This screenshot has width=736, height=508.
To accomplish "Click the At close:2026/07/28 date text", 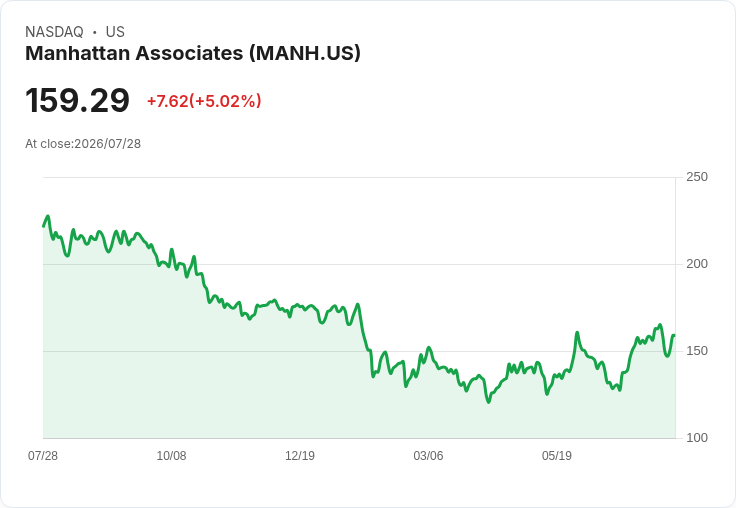I will (83, 144).
